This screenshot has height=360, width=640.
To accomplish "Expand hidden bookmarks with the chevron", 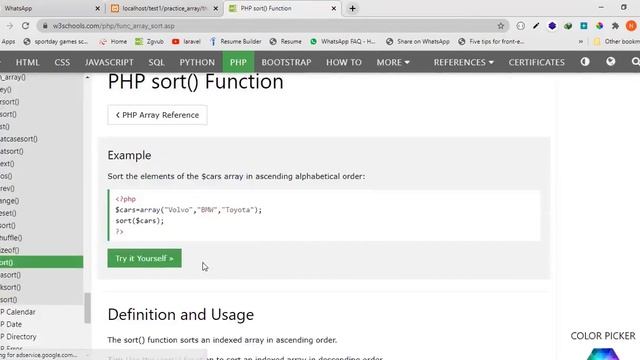I will (x=580, y=42).
